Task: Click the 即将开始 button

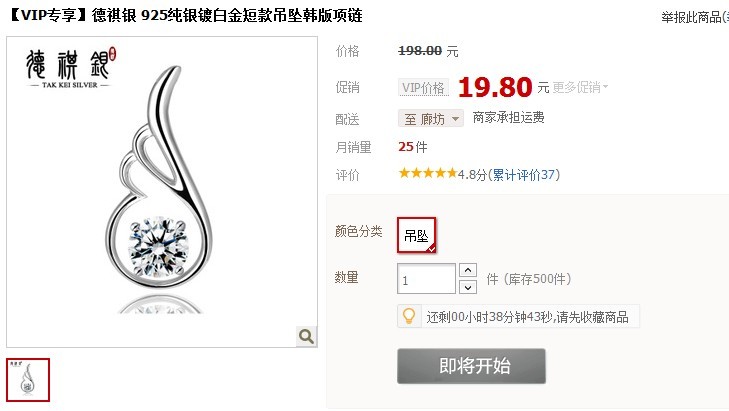Action: (x=471, y=366)
